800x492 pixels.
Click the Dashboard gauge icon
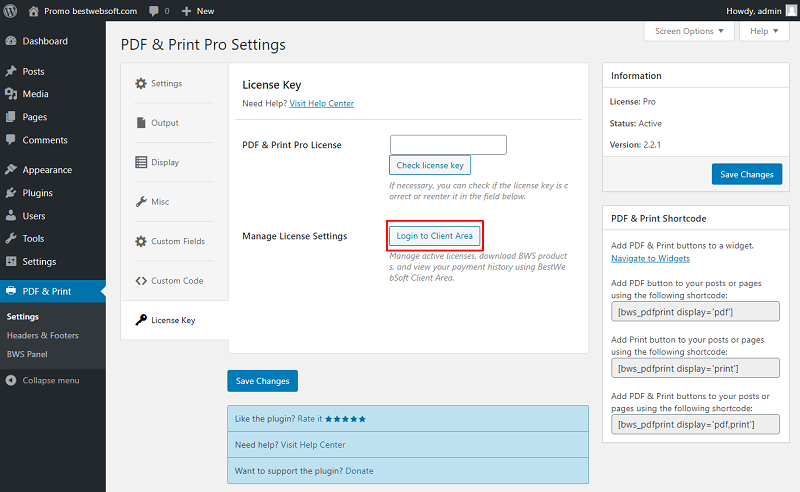click(11, 41)
